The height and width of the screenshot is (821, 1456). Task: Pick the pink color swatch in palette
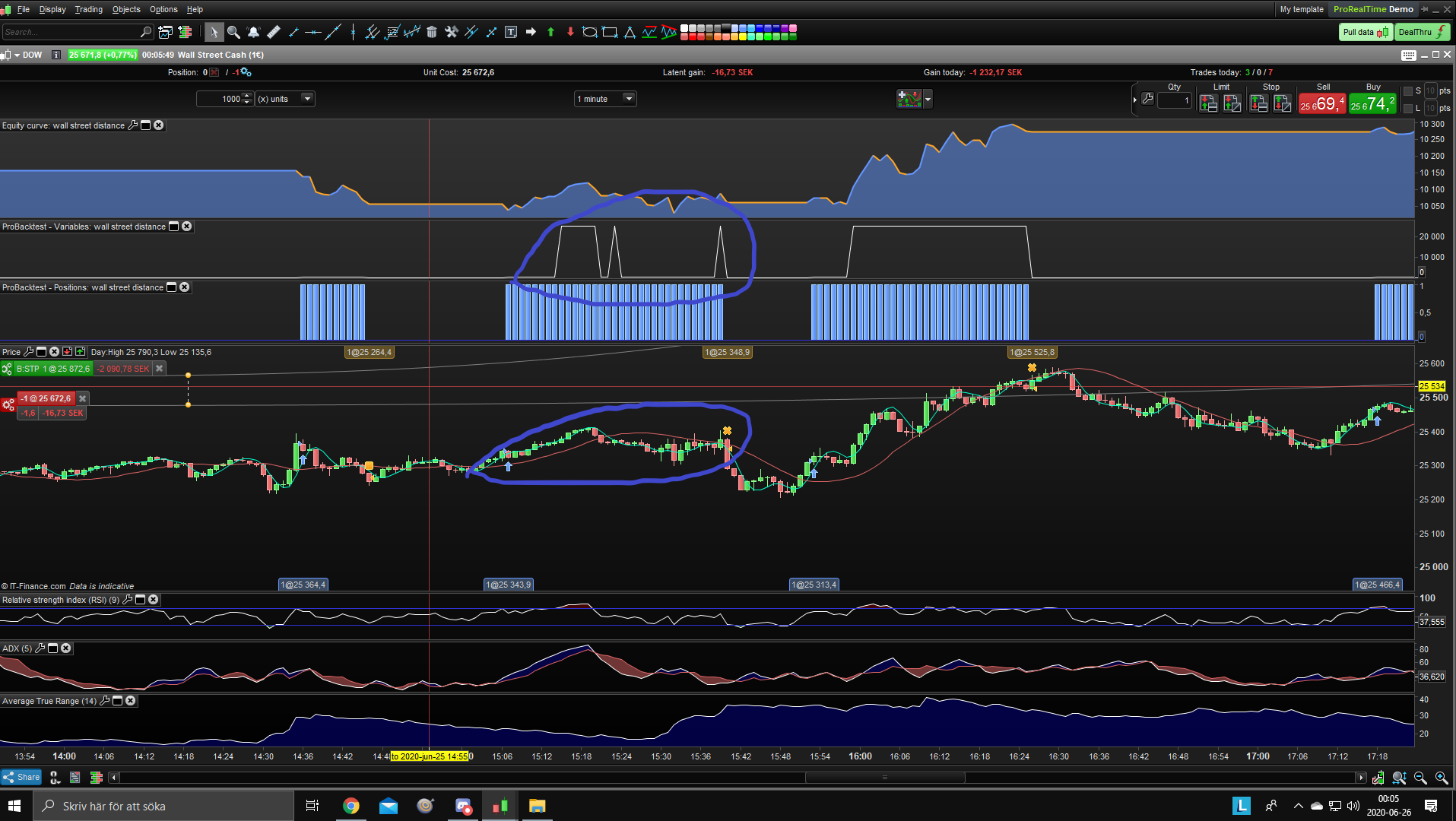point(793,28)
